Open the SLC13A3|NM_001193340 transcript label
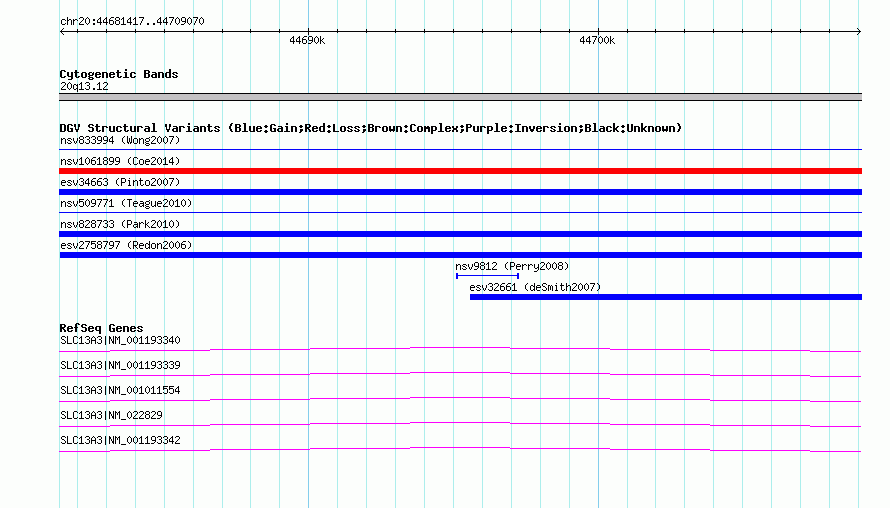Screen dimensions: 890x508 point(120,341)
